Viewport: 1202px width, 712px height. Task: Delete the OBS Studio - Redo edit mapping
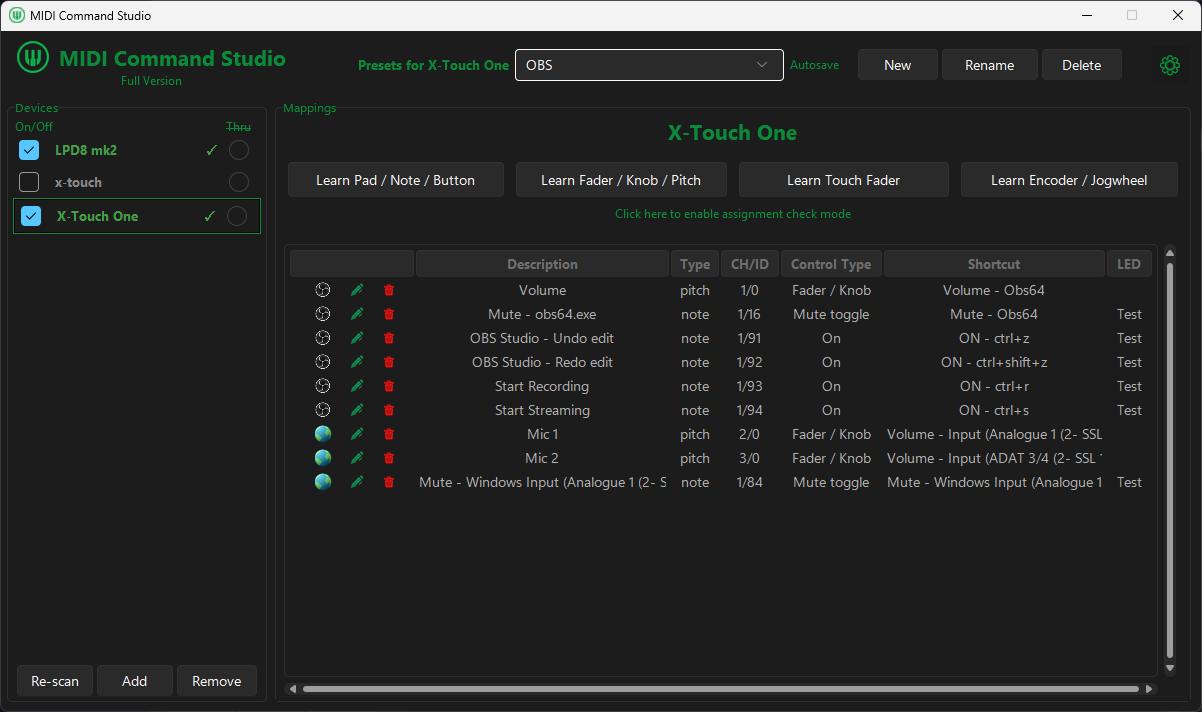(389, 362)
